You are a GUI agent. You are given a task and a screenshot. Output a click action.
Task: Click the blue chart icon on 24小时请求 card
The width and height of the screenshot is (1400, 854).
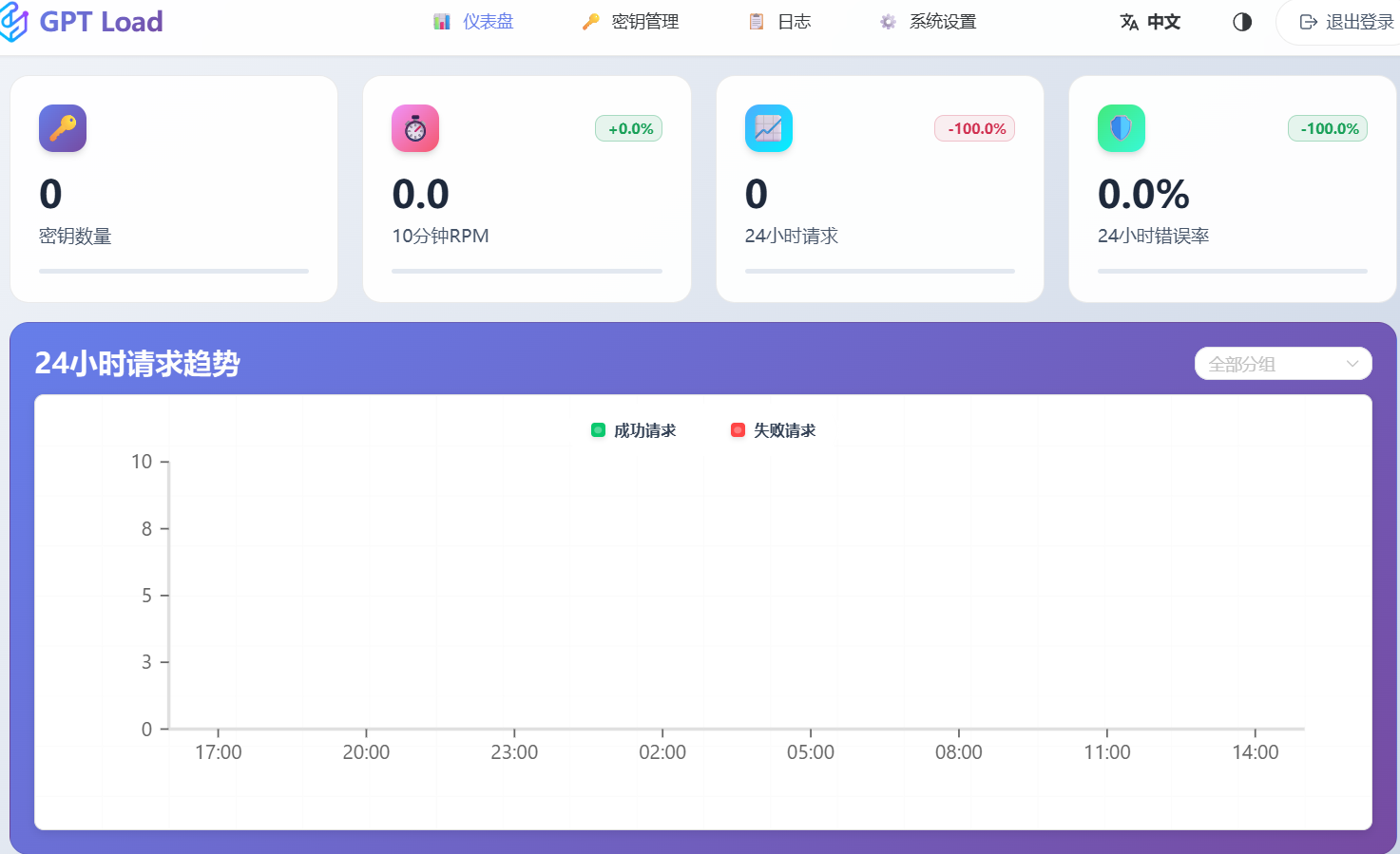click(x=768, y=128)
